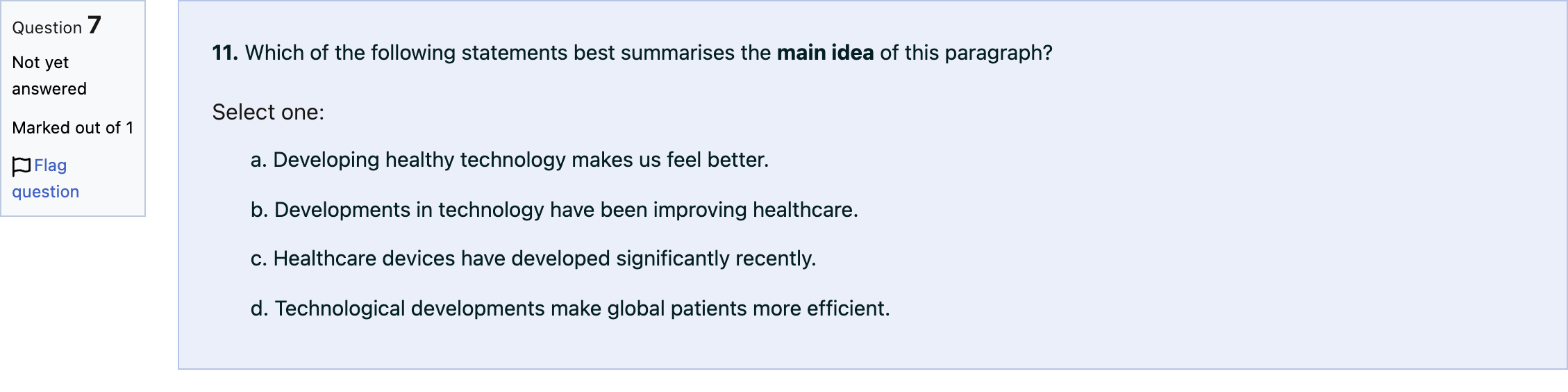Click the Select one: prompt
This screenshot has height=392, width=1568.
coord(268,112)
